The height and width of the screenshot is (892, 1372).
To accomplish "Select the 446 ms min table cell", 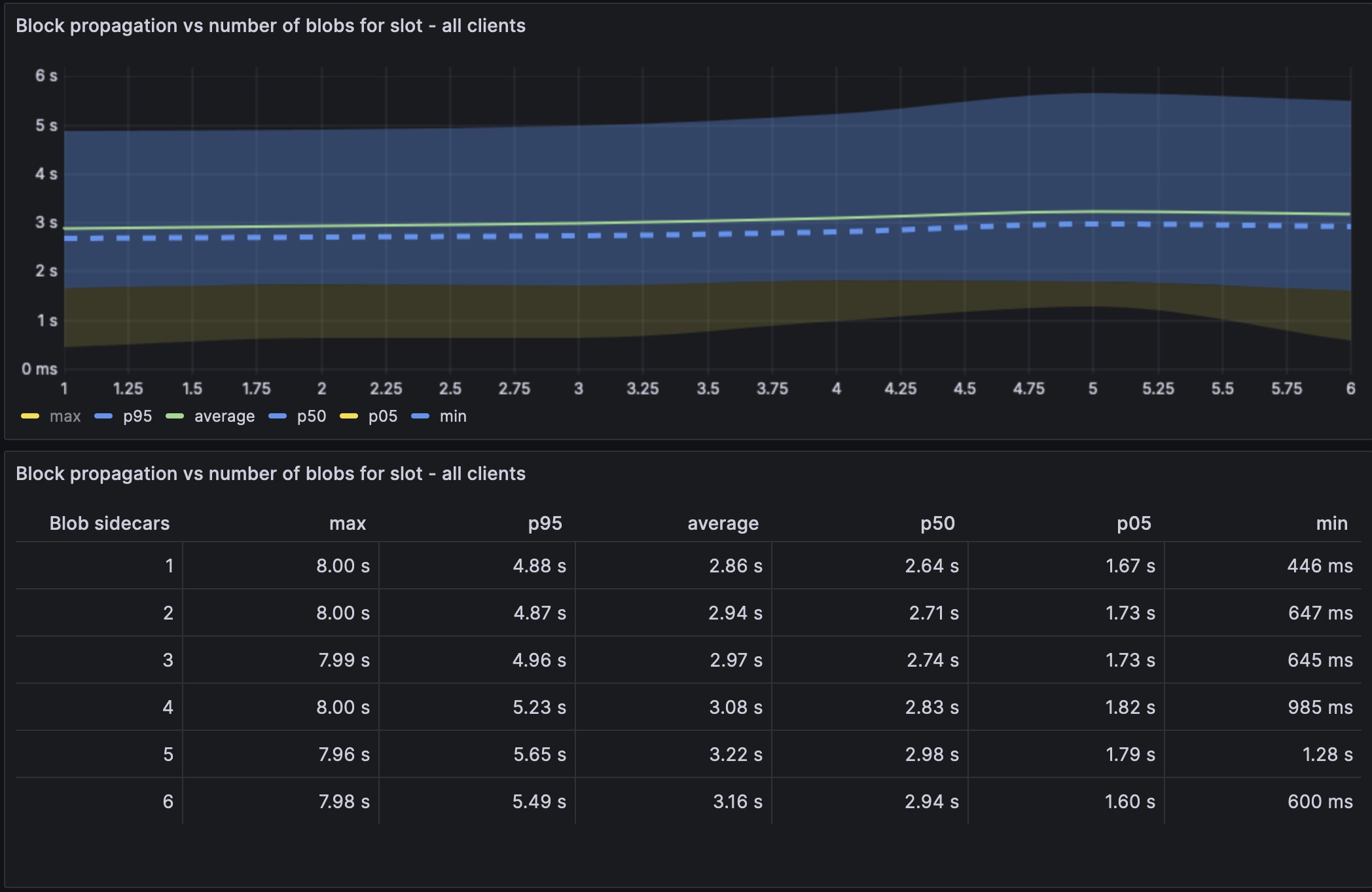I will [x=1320, y=566].
